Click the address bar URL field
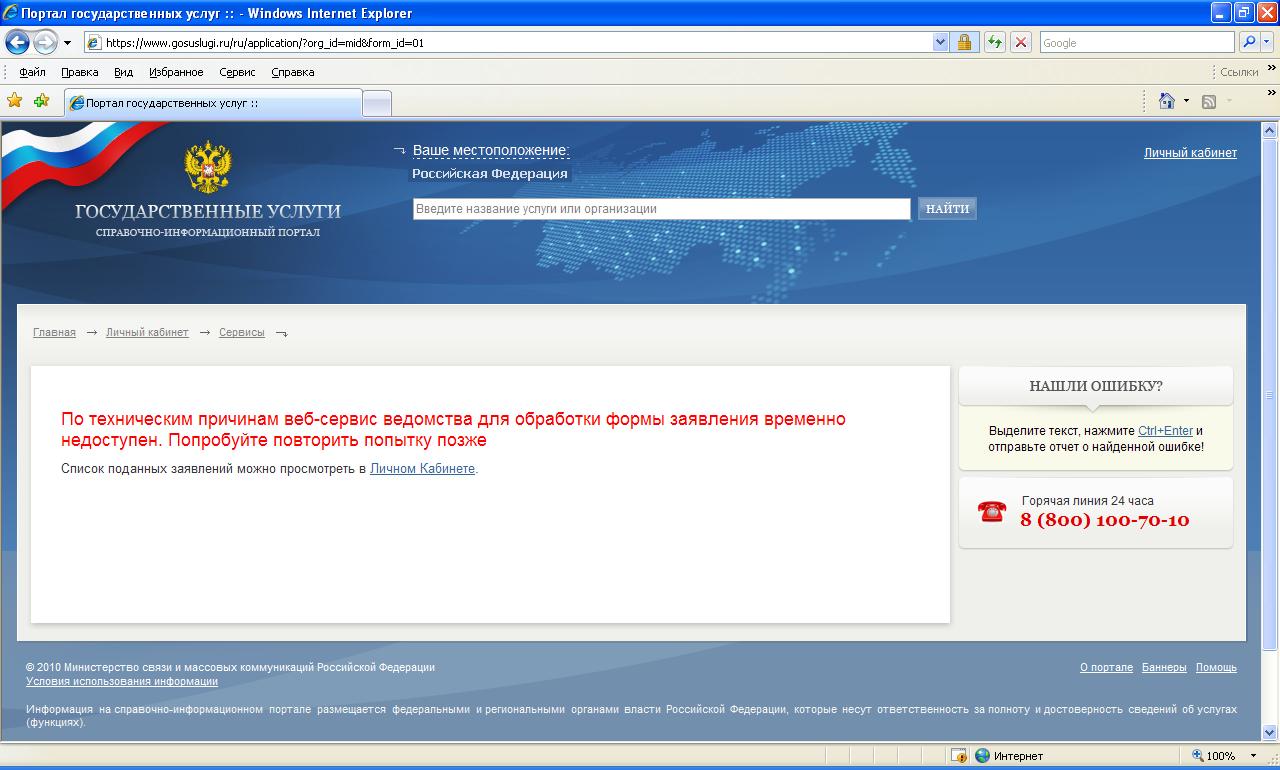Image resolution: width=1280 pixels, height=770 pixels. [508, 43]
